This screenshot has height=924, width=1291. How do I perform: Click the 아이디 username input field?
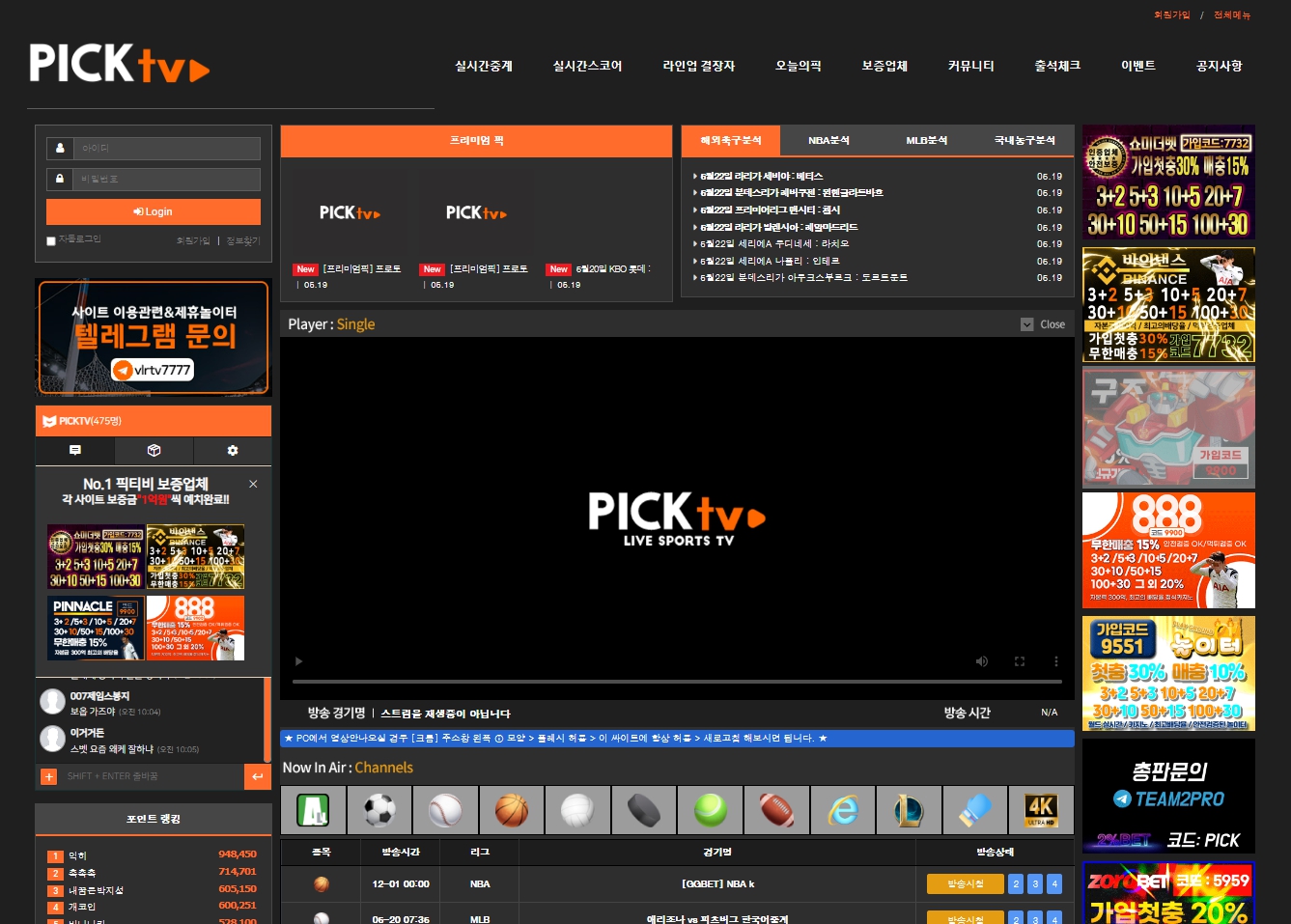[166, 148]
